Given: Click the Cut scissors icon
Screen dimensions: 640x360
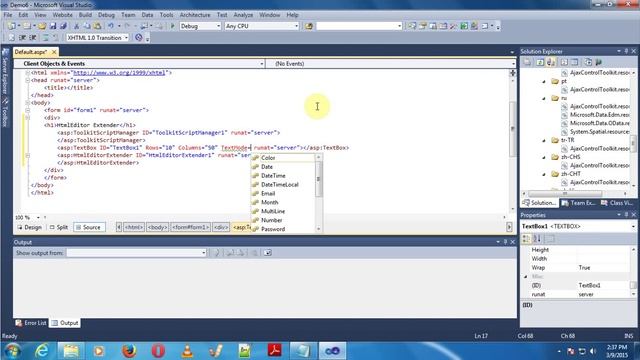Looking at the screenshot, I should (76, 26).
